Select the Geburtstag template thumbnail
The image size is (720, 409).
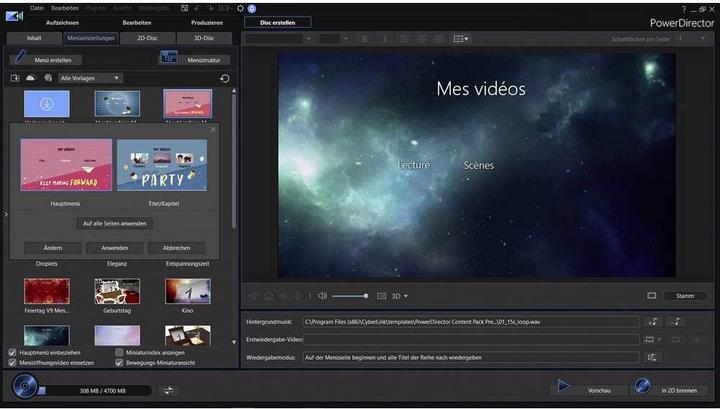117,291
